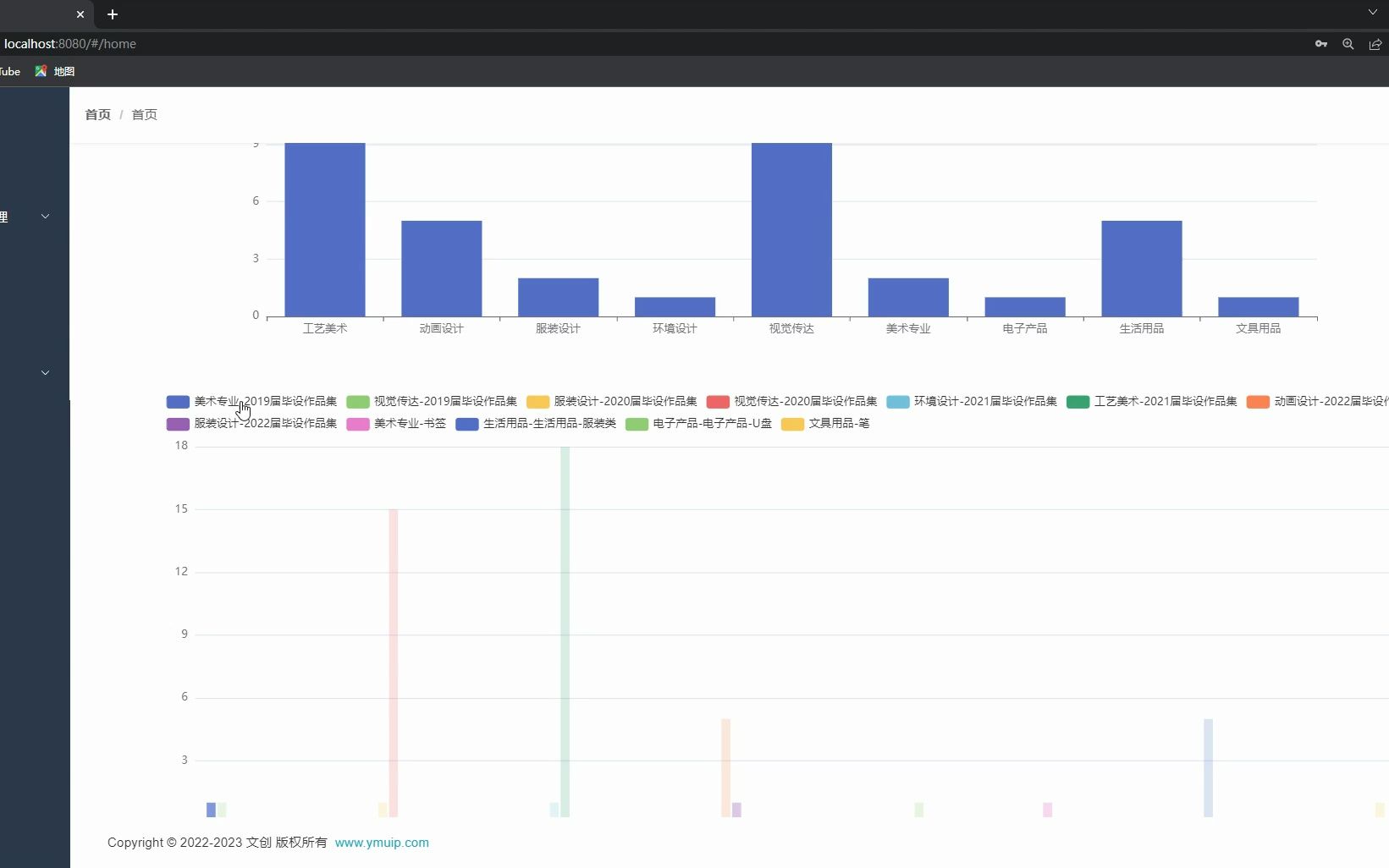Click the red 视觉传达-2020届毕设作品集 legend swatch
Screen dimensions: 1389x868
[x=718, y=402]
